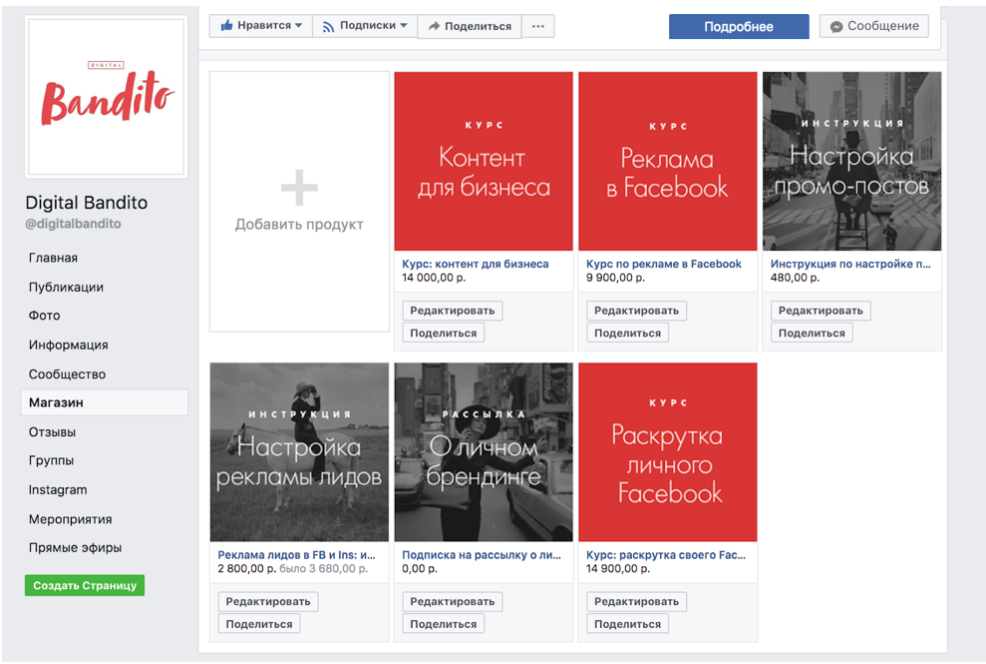Open the Мероприятия sidebar item

(70, 519)
